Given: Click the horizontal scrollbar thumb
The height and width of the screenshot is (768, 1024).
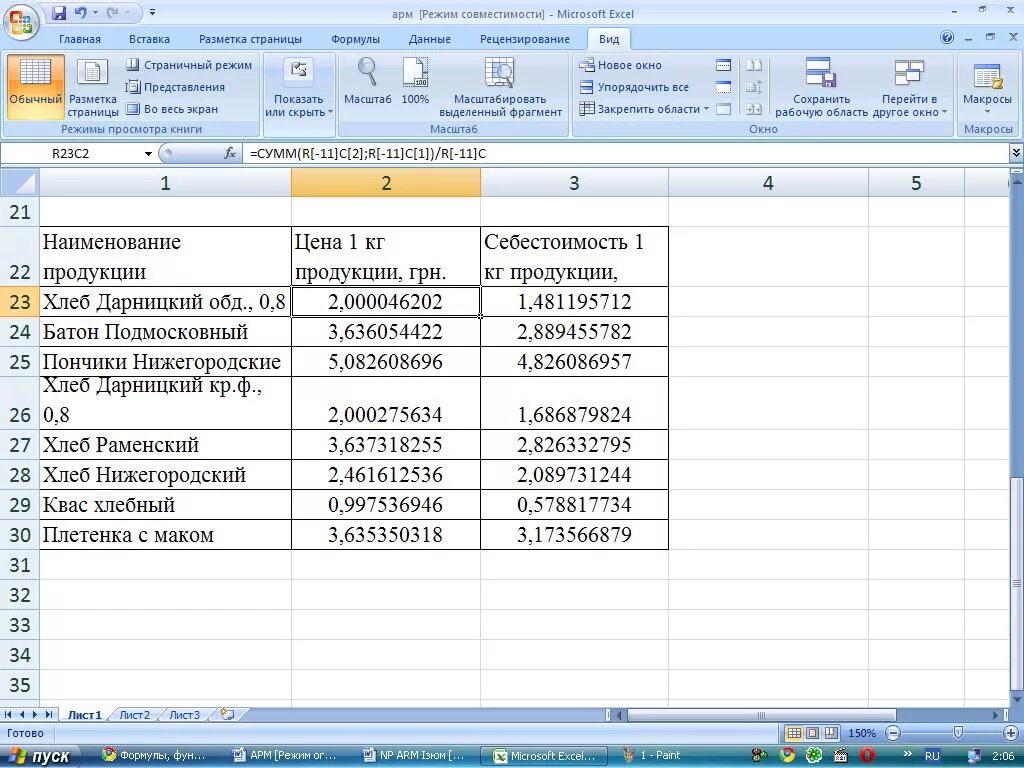Looking at the screenshot, I should tap(761, 715).
